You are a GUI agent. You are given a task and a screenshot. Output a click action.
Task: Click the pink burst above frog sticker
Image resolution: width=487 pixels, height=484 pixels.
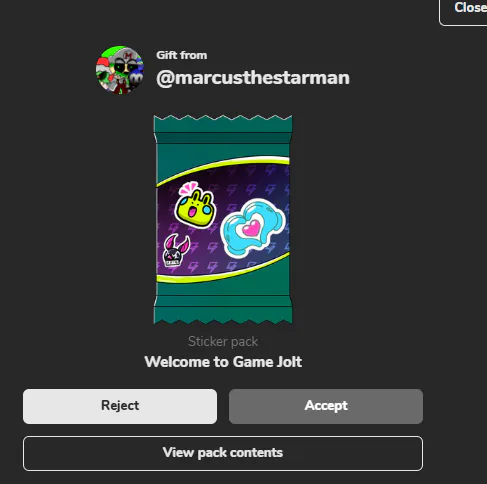click(188, 188)
